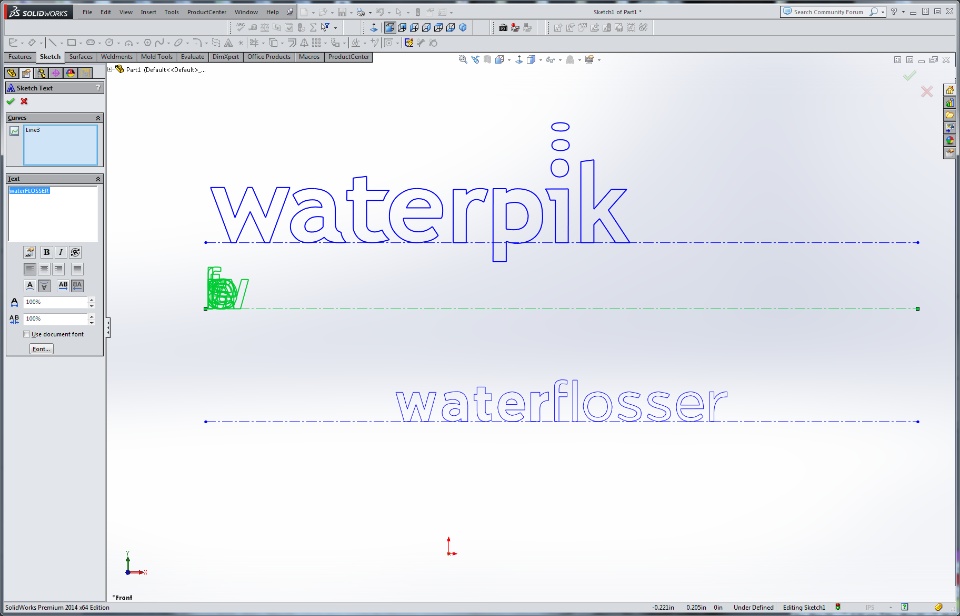Accept Sketch Text with green checkmark
The height and width of the screenshot is (616, 960).
pos(10,102)
